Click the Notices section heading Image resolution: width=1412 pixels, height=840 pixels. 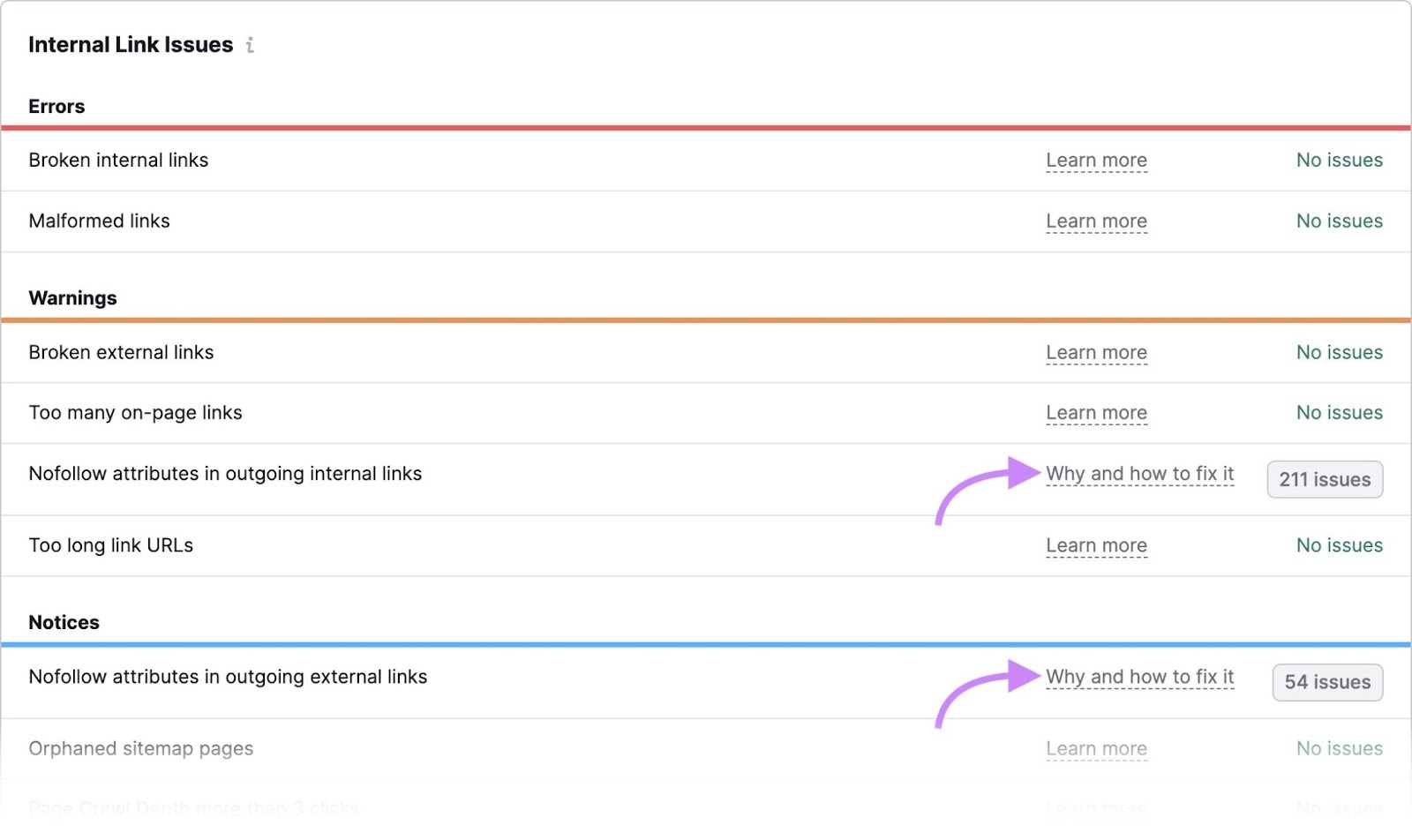pyautogui.click(x=63, y=622)
